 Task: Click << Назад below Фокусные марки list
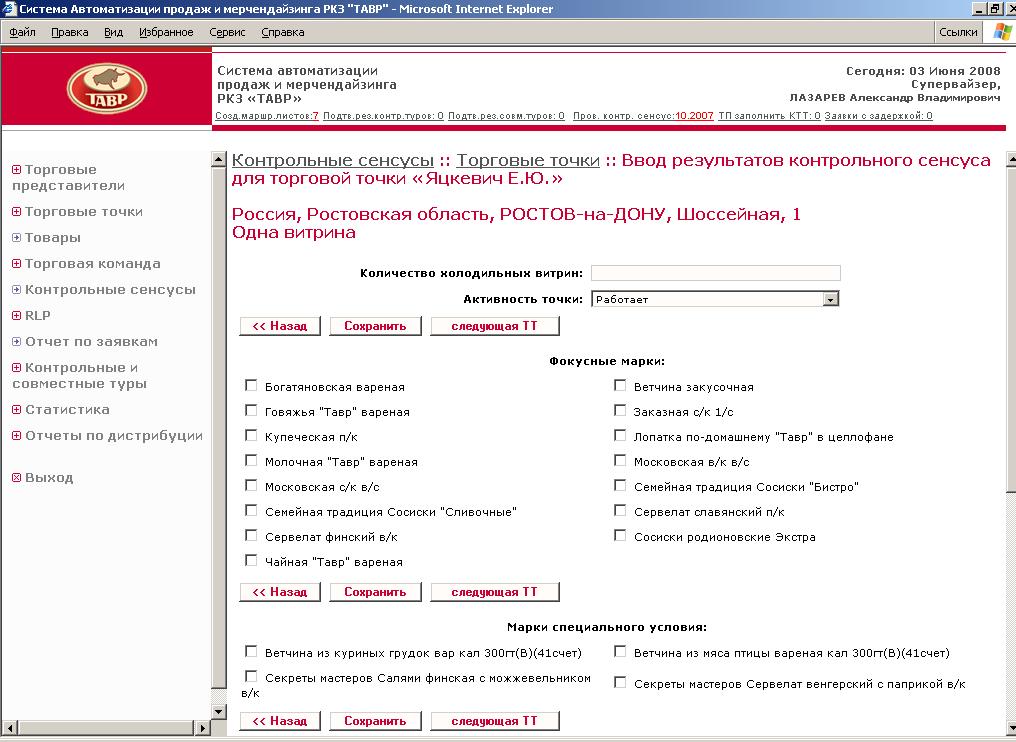280,592
